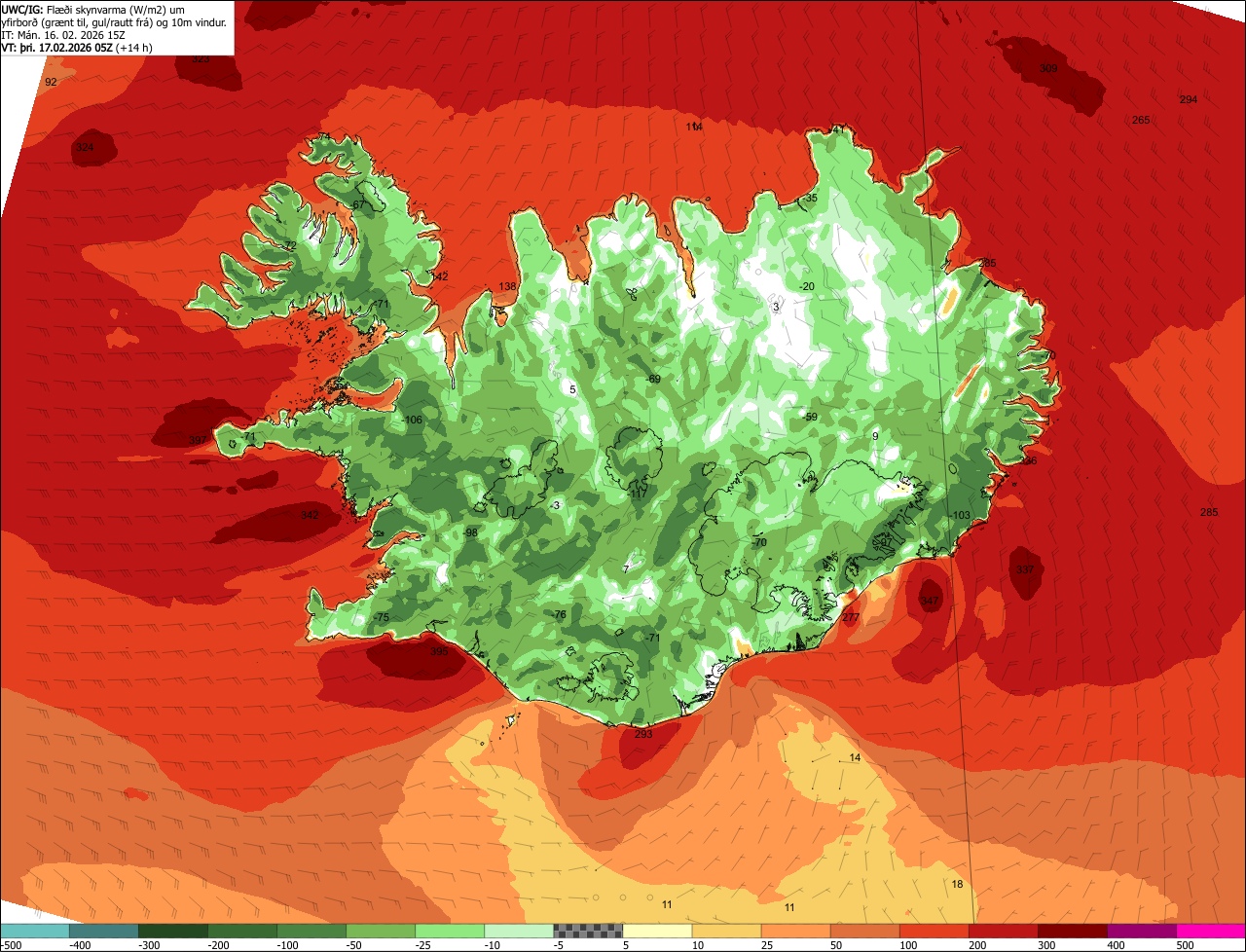This screenshot has height=952, width=1246.
Task: Click the map value '-103'
Action: [961, 515]
